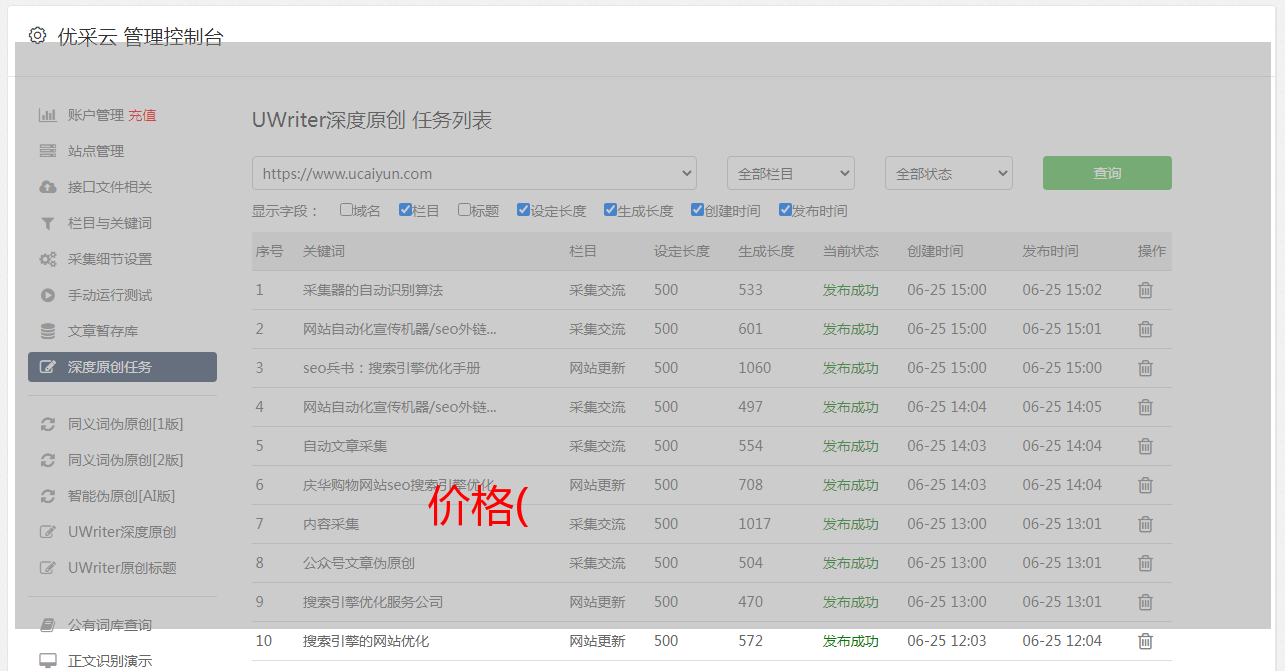Go to 文章暂存库 menu item
The image size is (1285, 671).
pos(103,331)
